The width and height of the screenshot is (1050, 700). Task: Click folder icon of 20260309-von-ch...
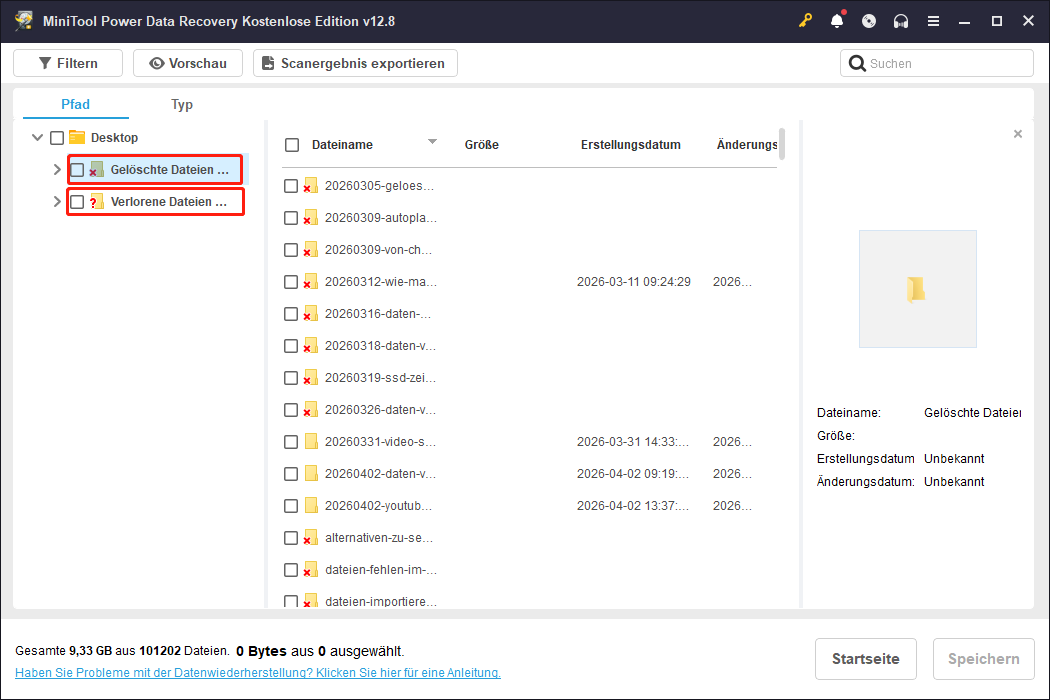tap(310, 250)
